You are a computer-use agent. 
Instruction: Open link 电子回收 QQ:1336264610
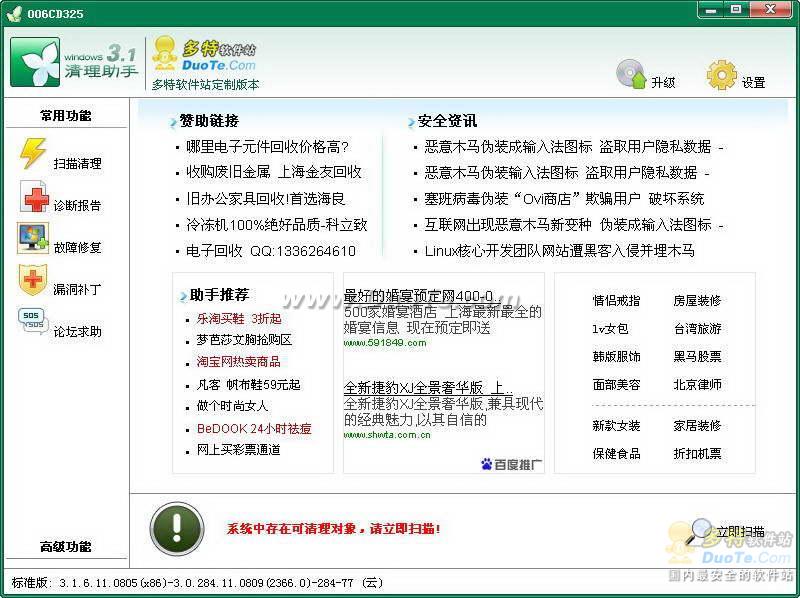pos(271,251)
